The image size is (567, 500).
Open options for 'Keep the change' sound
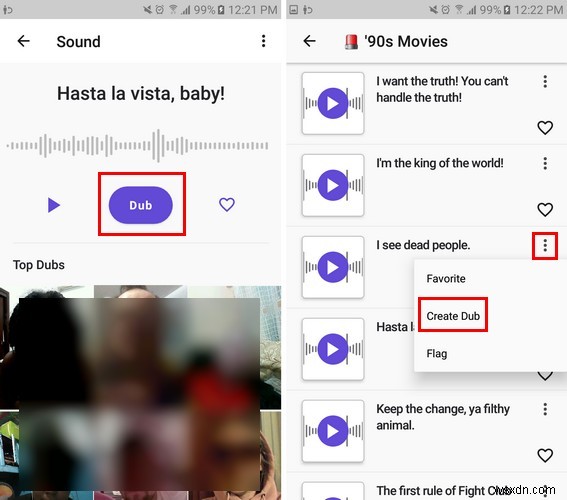(x=545, y=409)
